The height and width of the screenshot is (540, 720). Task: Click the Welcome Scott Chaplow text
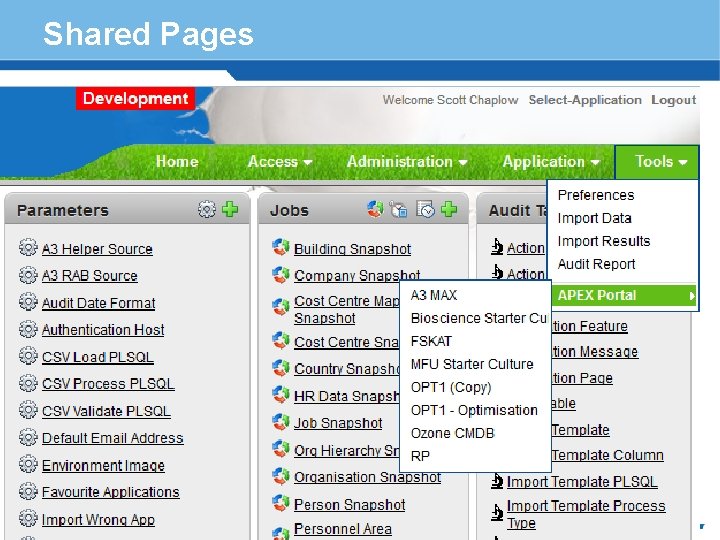[450, 100]
